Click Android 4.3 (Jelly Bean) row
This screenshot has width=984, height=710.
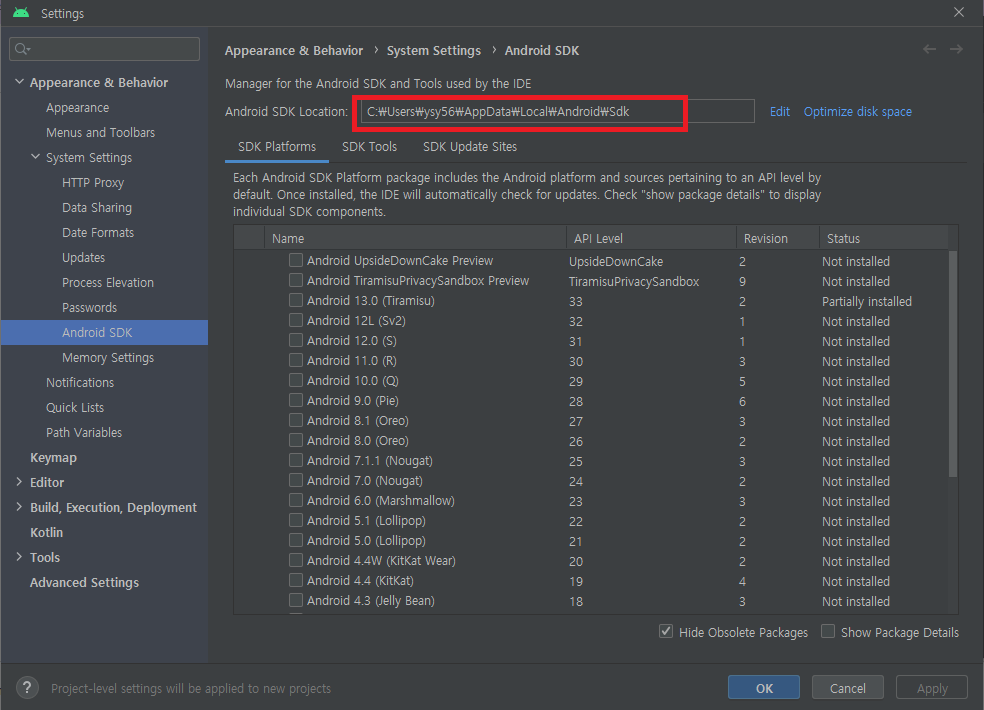[591, 601]
